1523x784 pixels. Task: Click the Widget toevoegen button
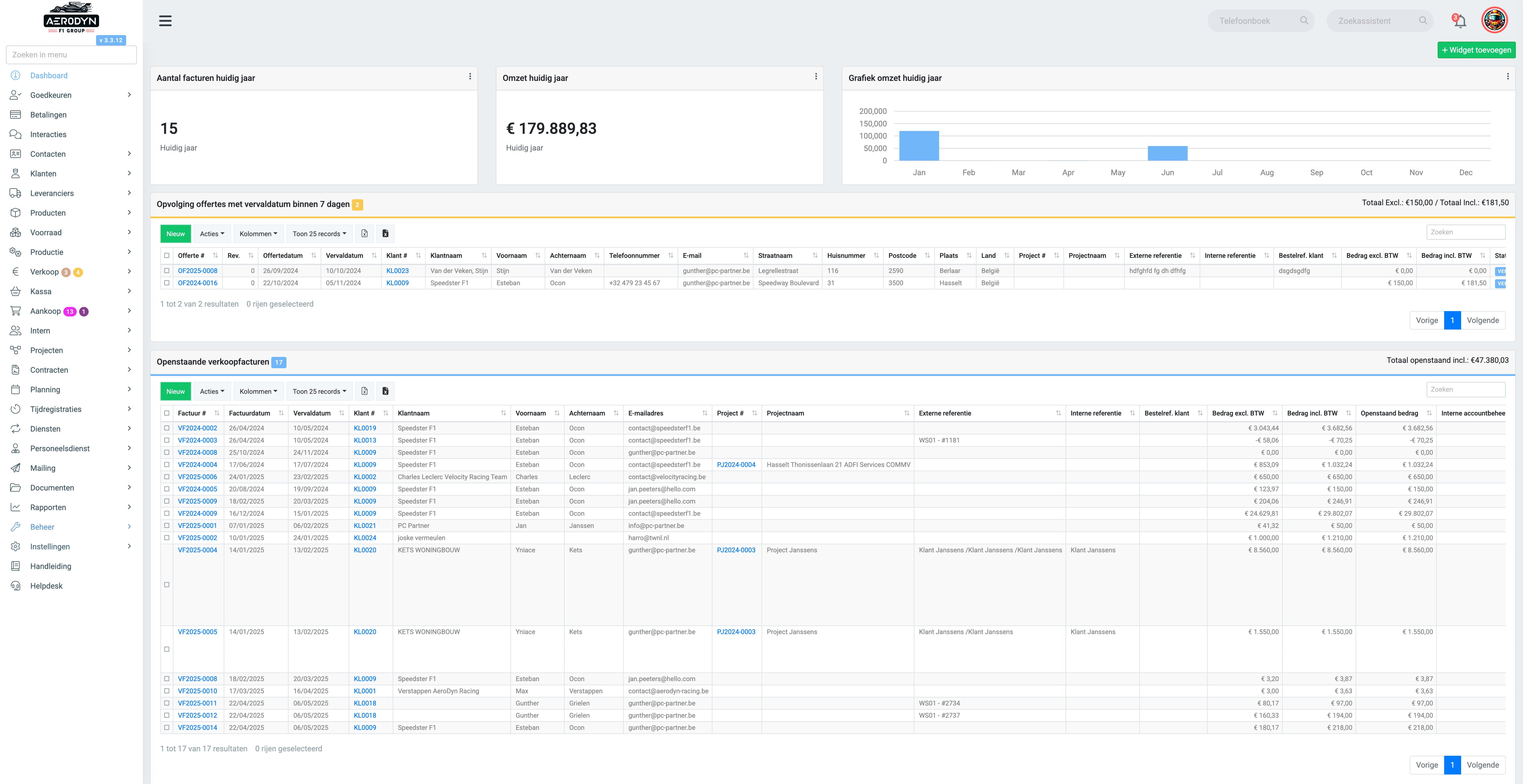pyautogui.click(x=1476, y=50)
